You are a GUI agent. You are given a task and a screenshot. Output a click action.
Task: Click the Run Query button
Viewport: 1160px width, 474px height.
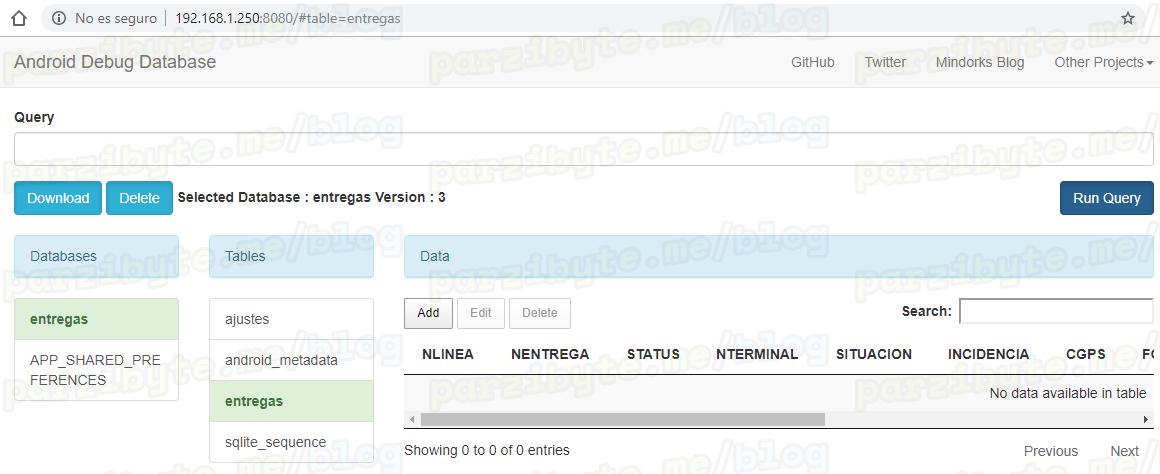tap(1106, 198)
